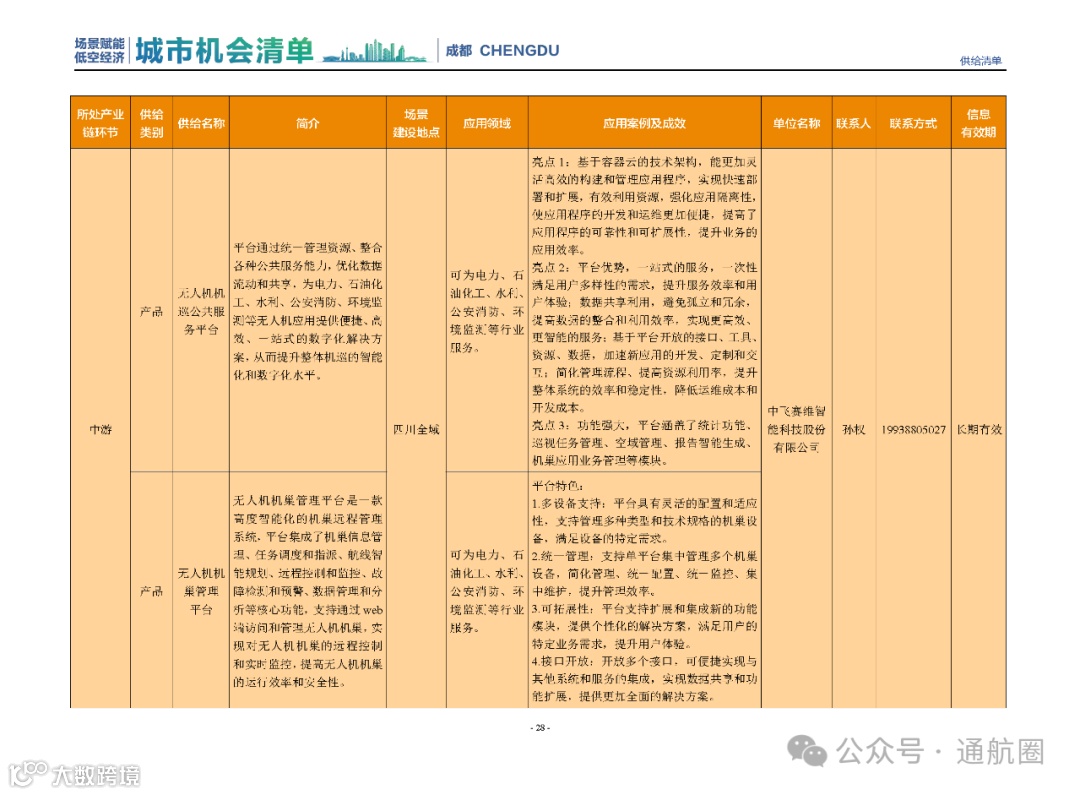Image resolution: width=1080 pixels, height=795 pixels.
Task: Click the 亮点 3 case paragraph
Action: click(645, 442)
